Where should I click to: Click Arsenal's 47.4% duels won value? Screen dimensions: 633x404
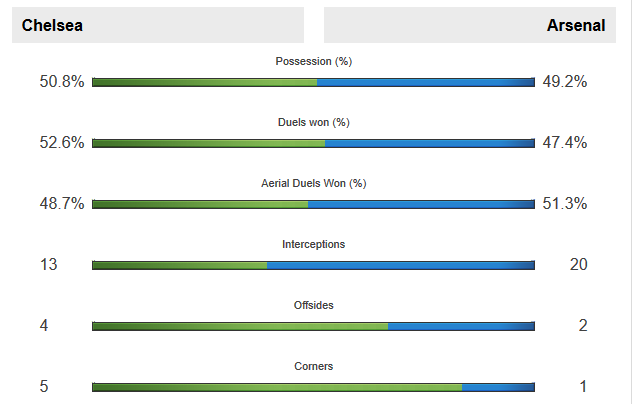click(565, 142)
